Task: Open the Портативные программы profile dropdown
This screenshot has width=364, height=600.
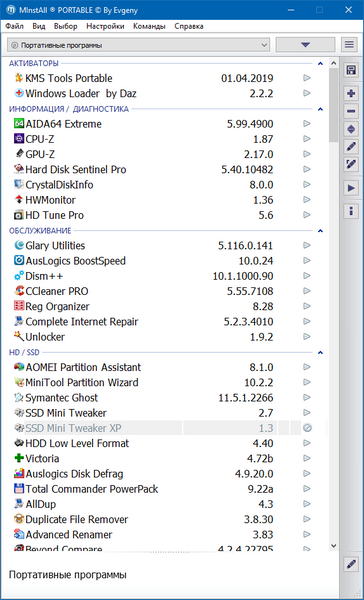Action: pyautogui.click(x=139, y=45)
